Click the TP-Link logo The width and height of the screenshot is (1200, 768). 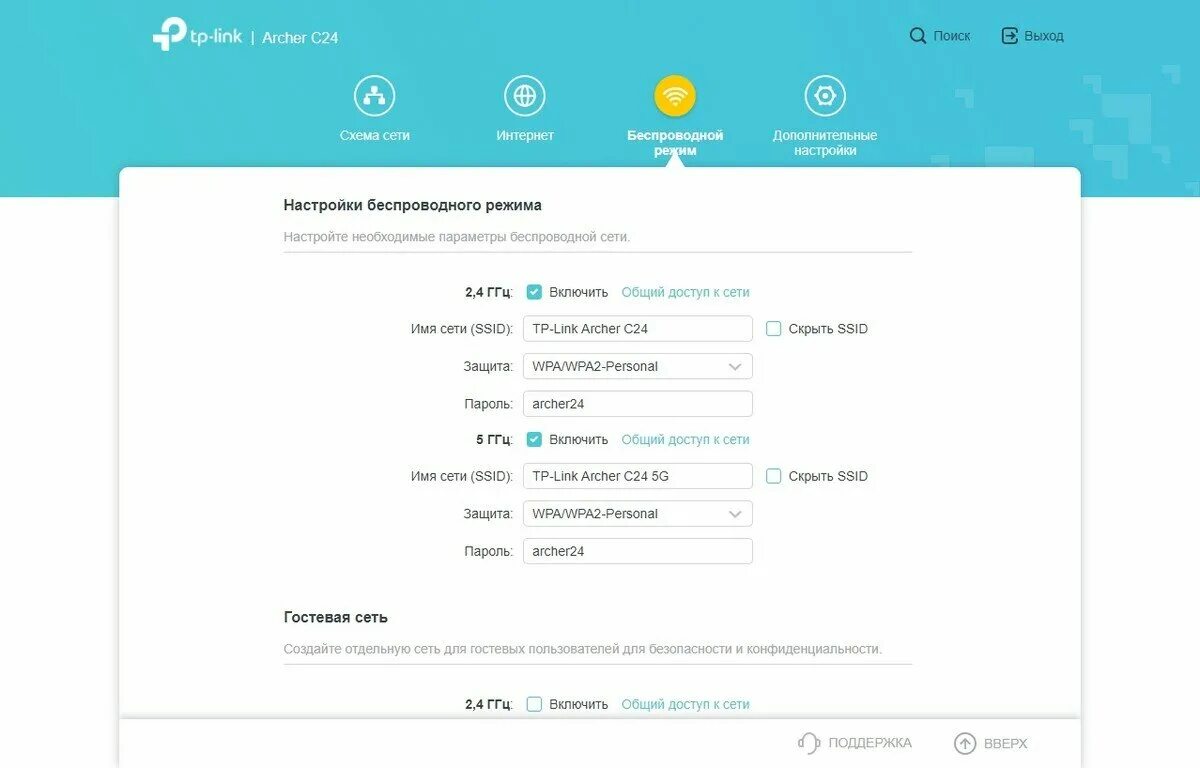197,35
